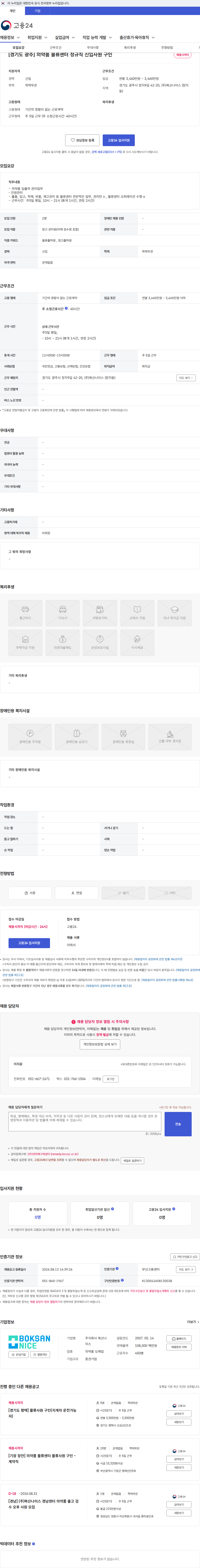Click the 관심정보 등록 heart button
The width and height of the screenshot is (200, 1568).
pos(82,140)
